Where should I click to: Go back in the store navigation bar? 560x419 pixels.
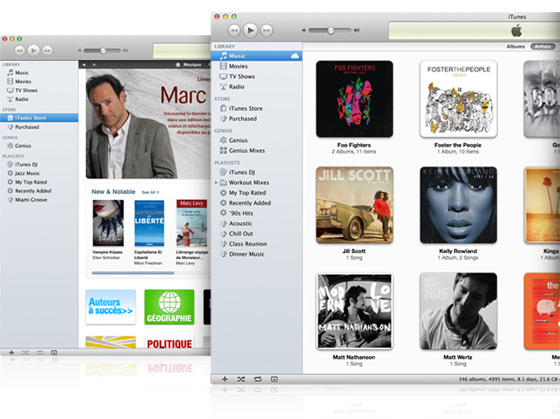click(84, 65)
